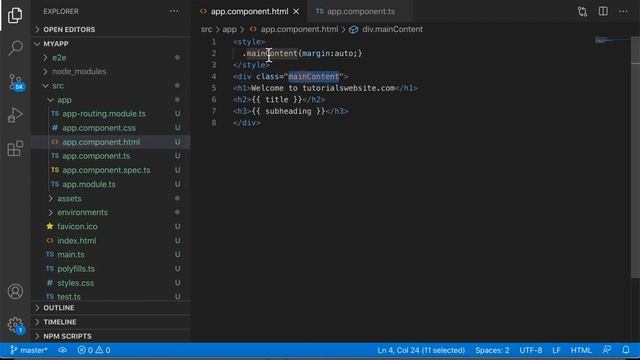Change encoding via UTF-8 item
Viewport: 640px width, 360px height.
pos(531,350)
